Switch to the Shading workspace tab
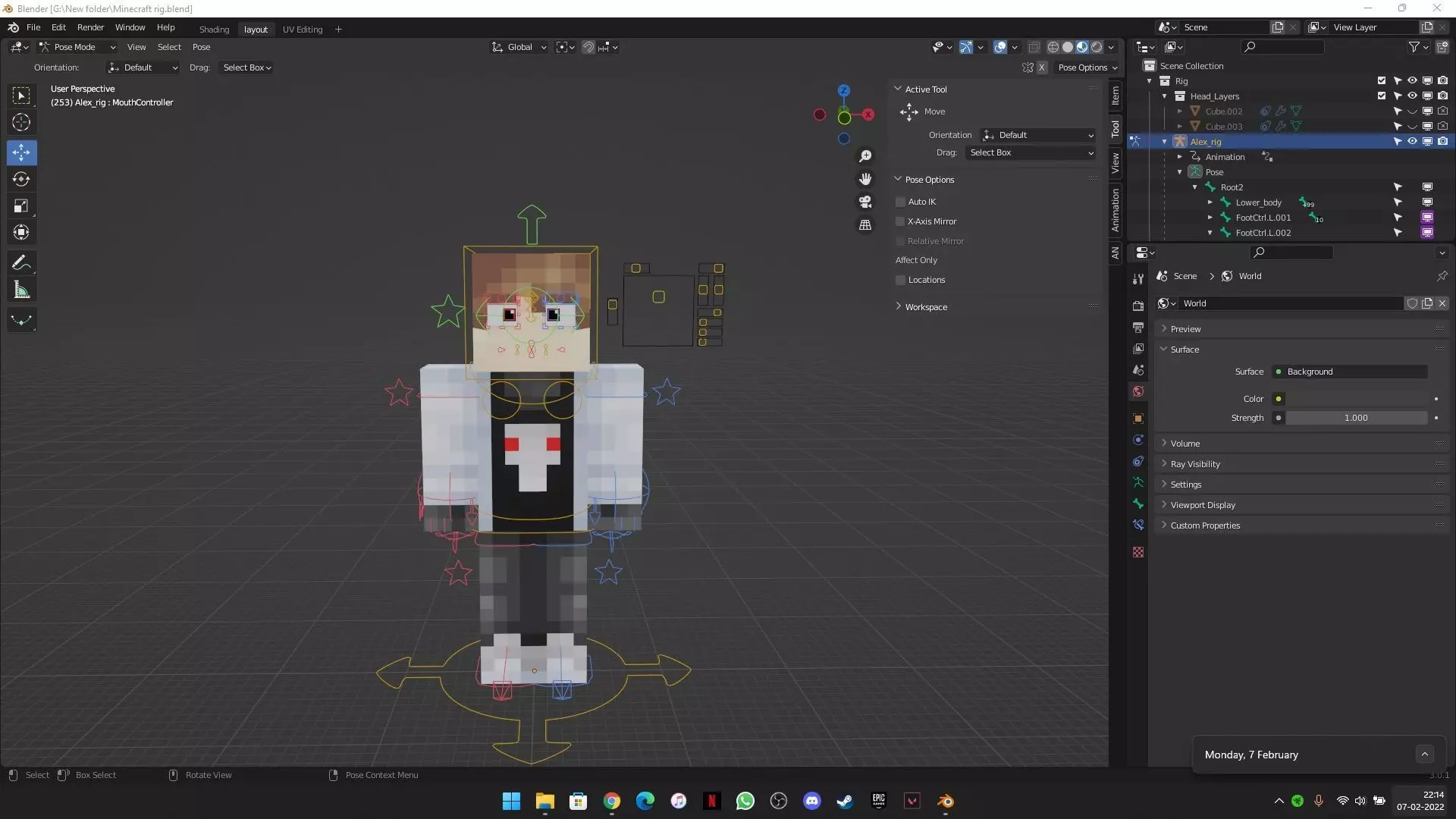1456x819 pixels. (x=214, y=30)
